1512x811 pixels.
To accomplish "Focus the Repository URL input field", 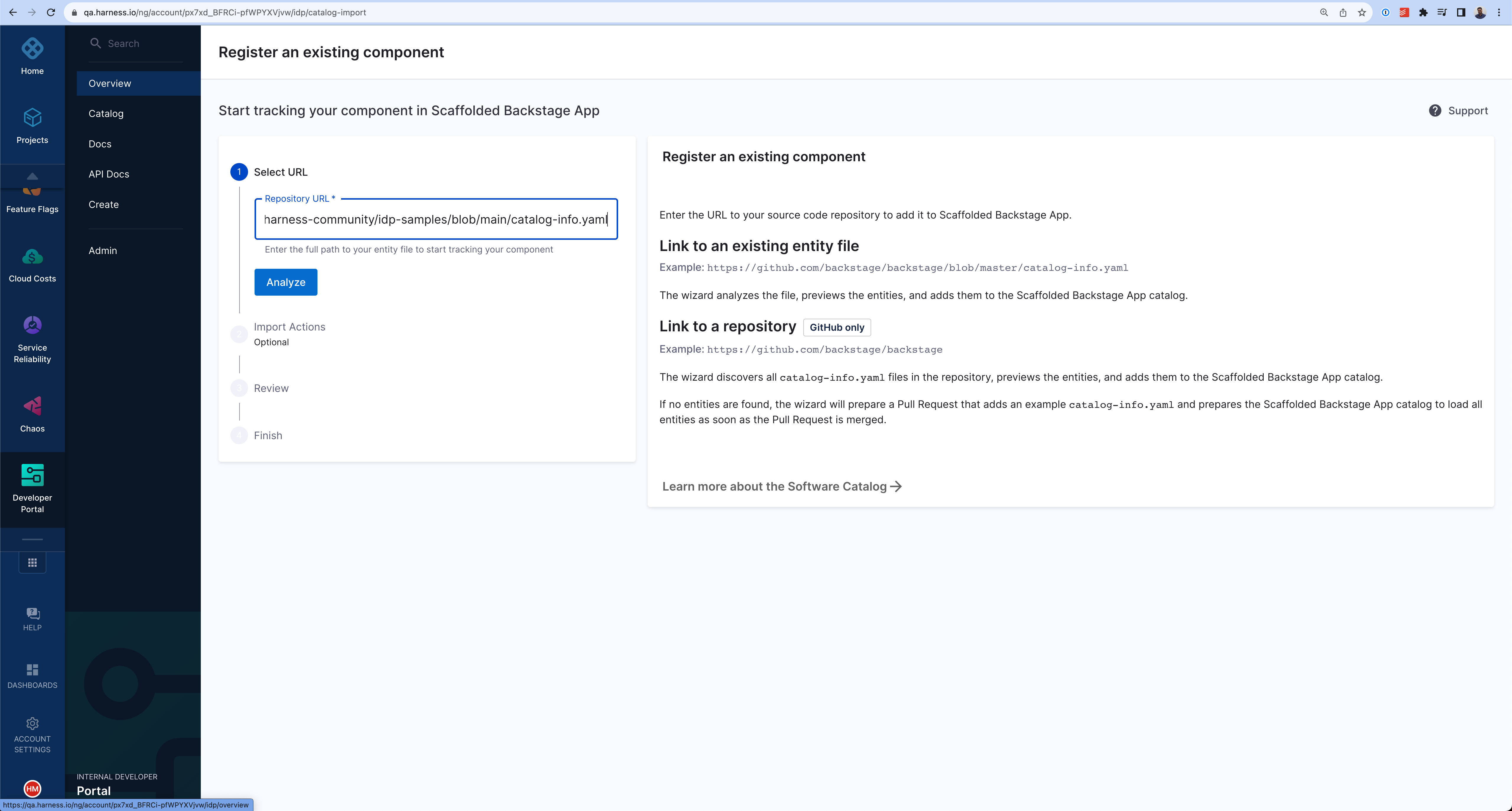I will [435, 219].
